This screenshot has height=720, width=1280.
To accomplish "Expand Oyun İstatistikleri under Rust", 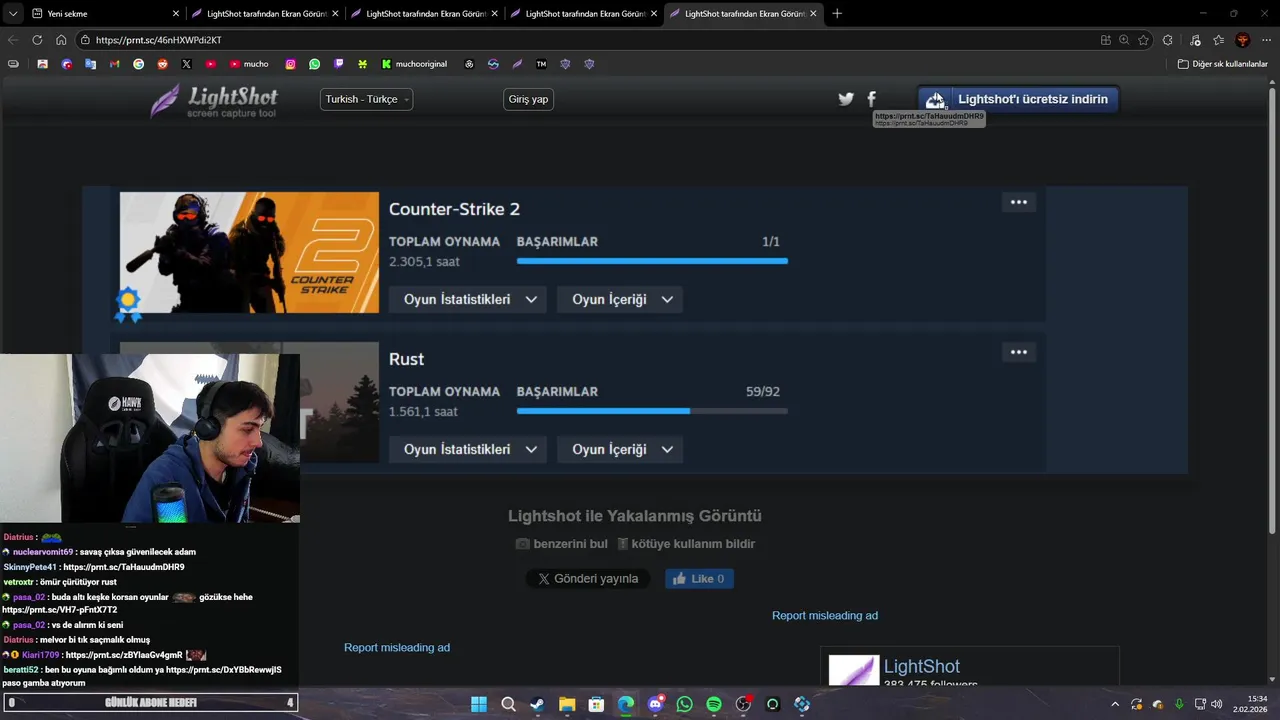I will 467,449.
